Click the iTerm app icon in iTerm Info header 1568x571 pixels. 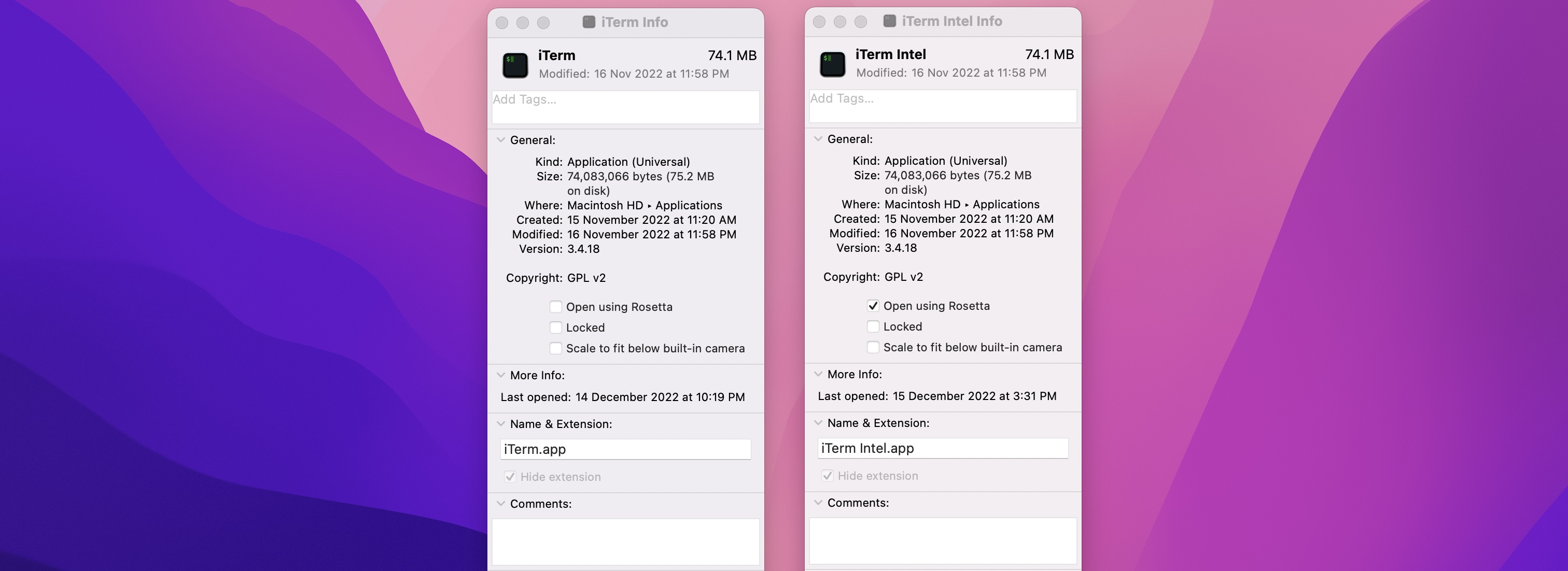(515, 65)
